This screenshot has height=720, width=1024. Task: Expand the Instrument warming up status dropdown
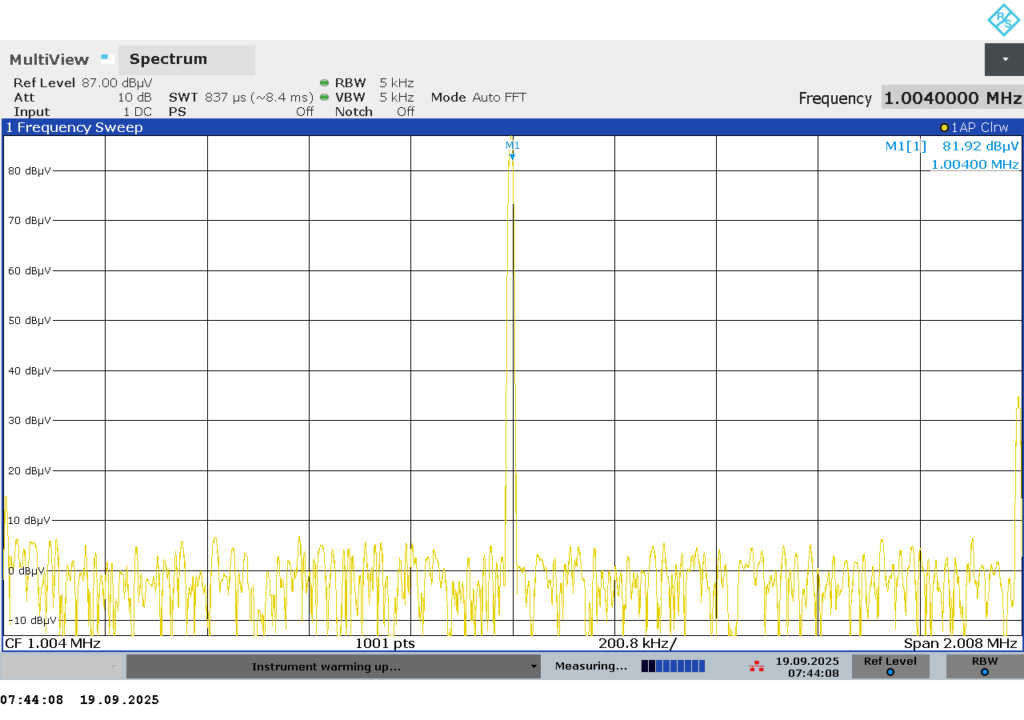coord(533,667)
